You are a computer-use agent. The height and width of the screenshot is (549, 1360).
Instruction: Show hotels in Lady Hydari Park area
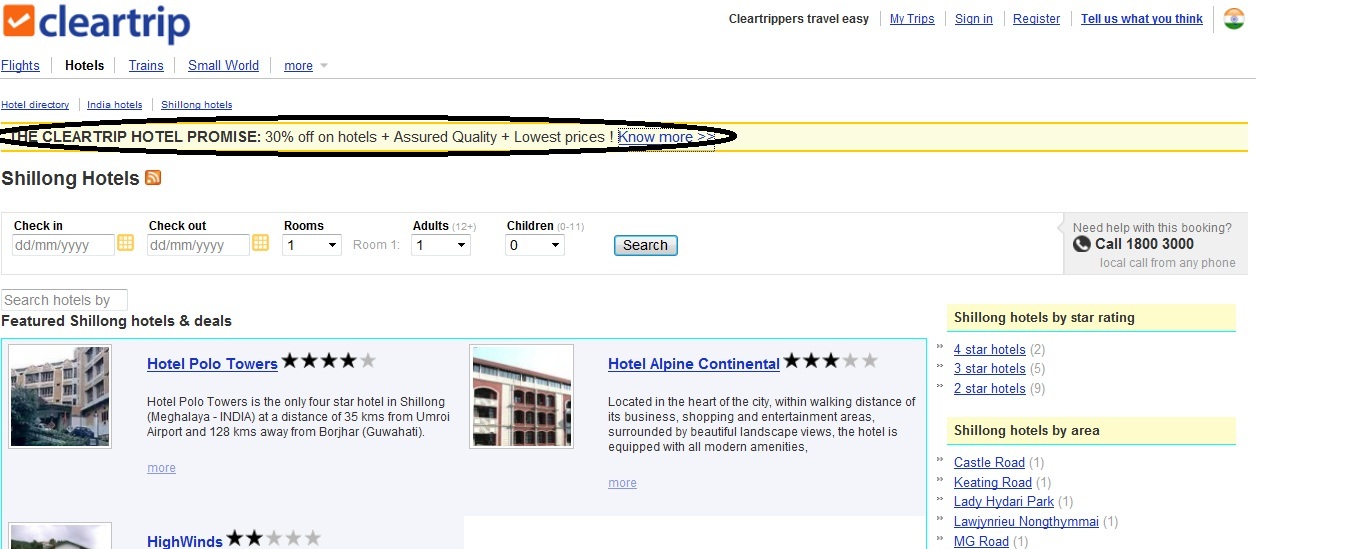coord(1004,502)
